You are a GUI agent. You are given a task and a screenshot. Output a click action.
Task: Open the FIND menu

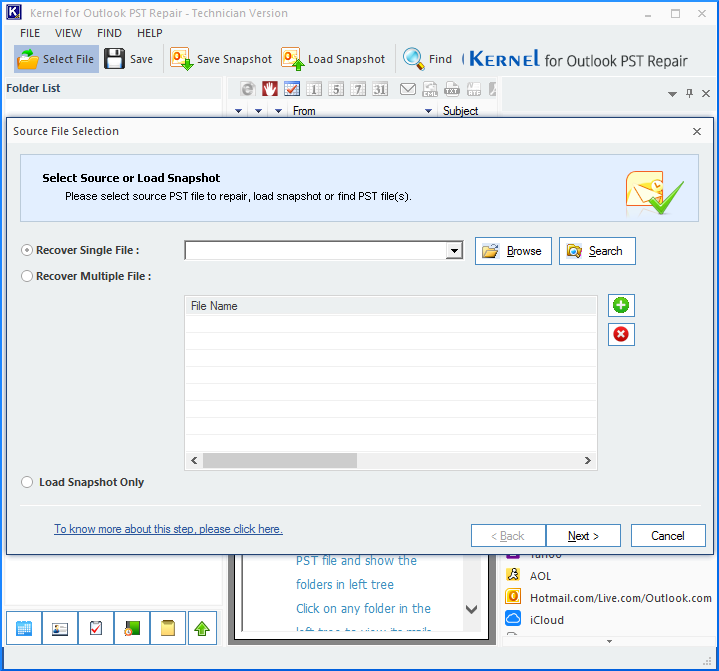tap(109, 33)
